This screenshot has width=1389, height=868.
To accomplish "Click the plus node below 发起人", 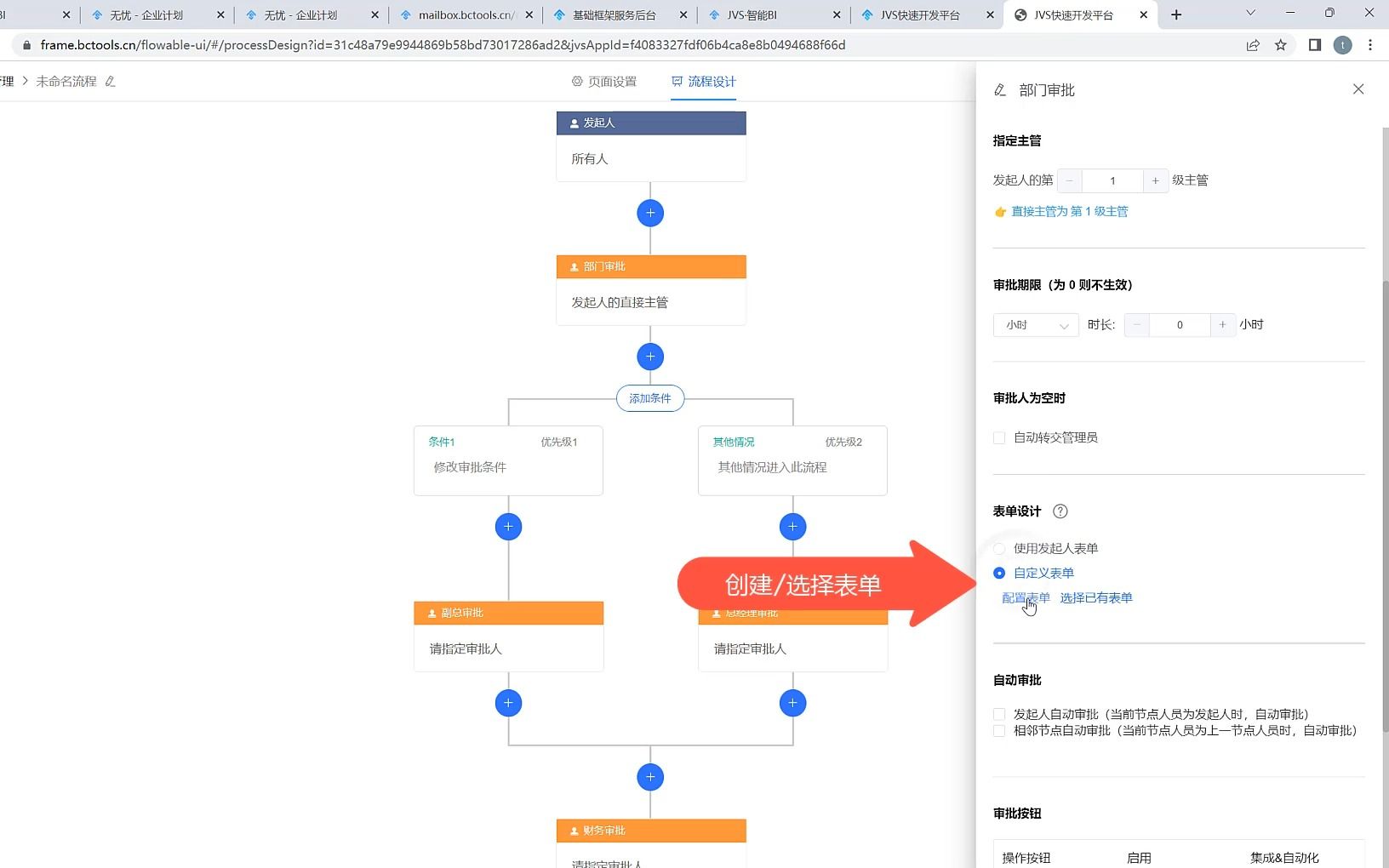I will [x=650, y=213].
